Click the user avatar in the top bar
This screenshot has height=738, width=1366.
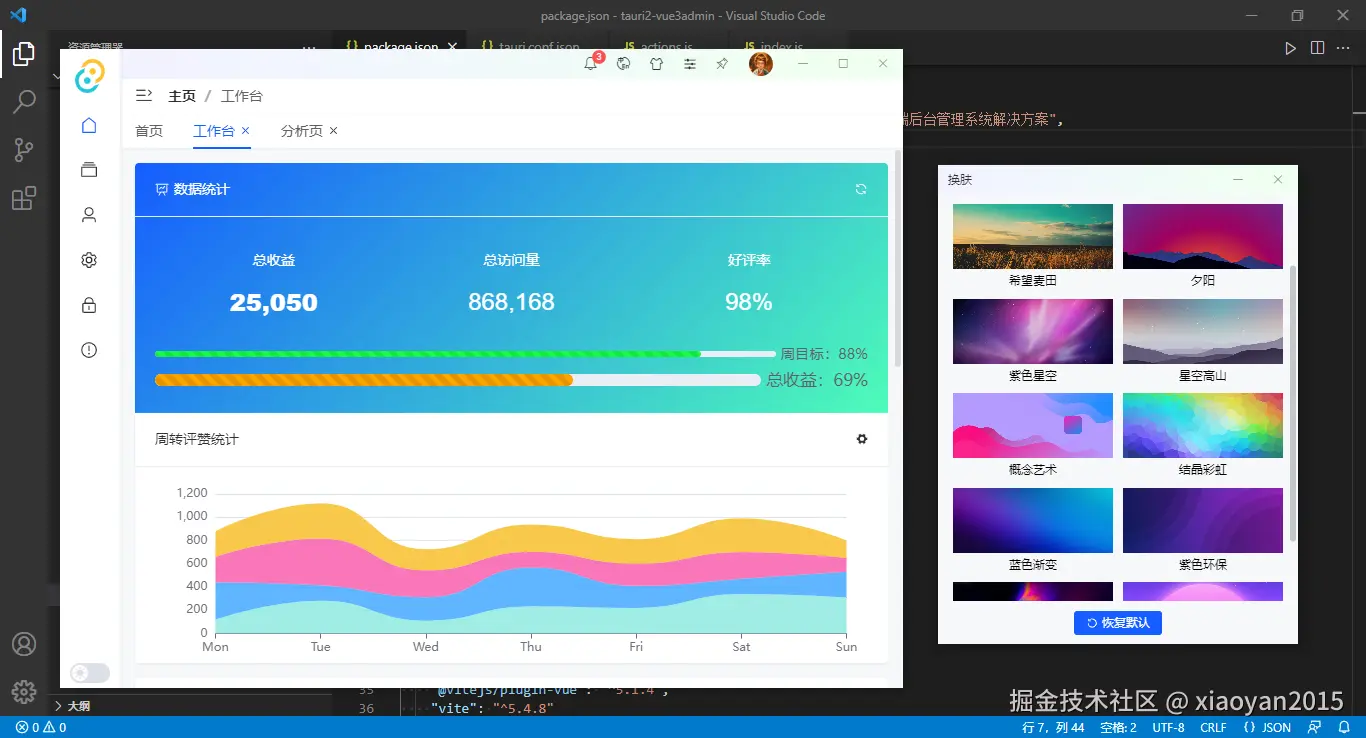coord(761,63)
